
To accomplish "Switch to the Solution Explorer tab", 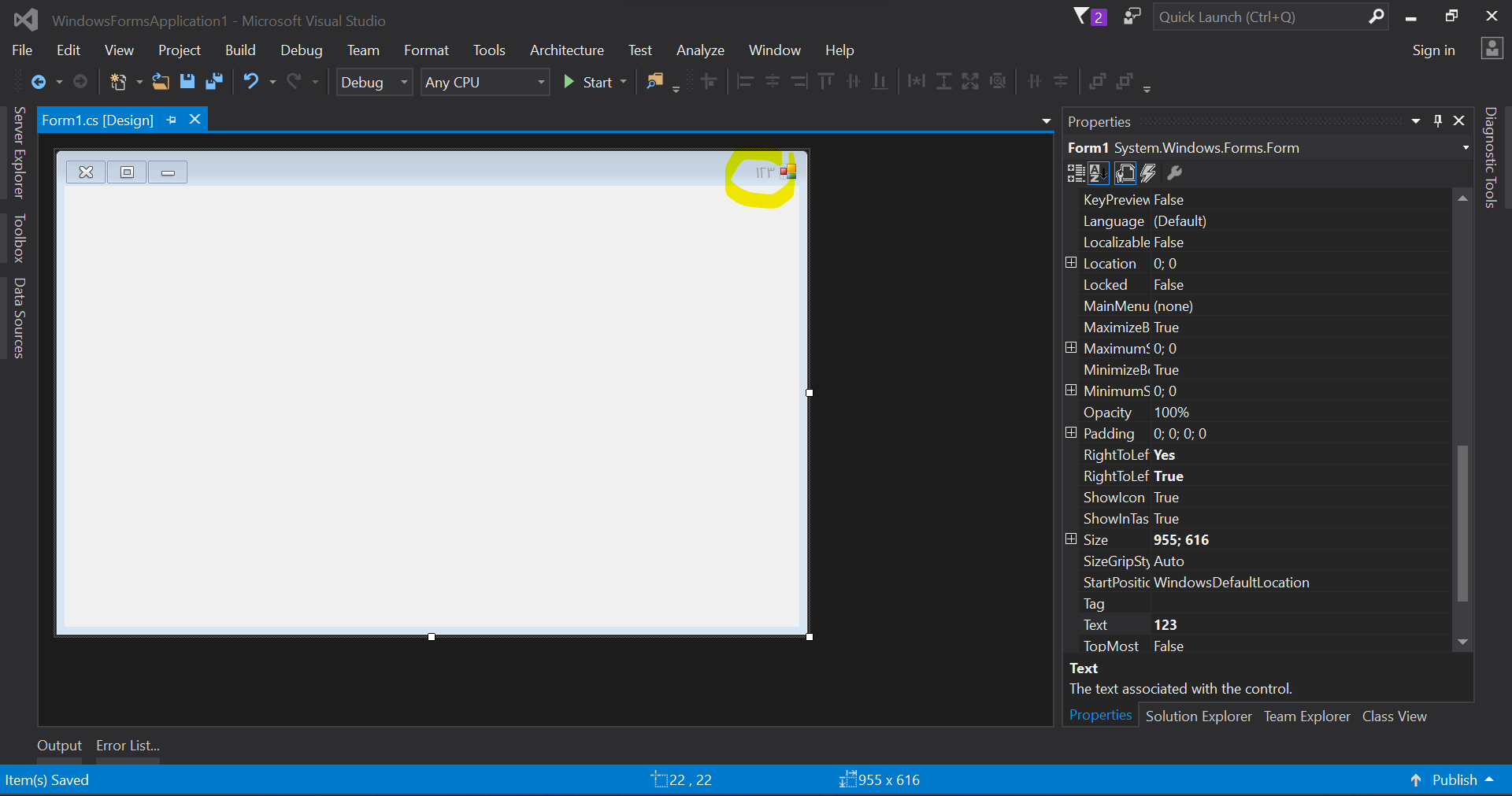I will [x=1199, y=716].
